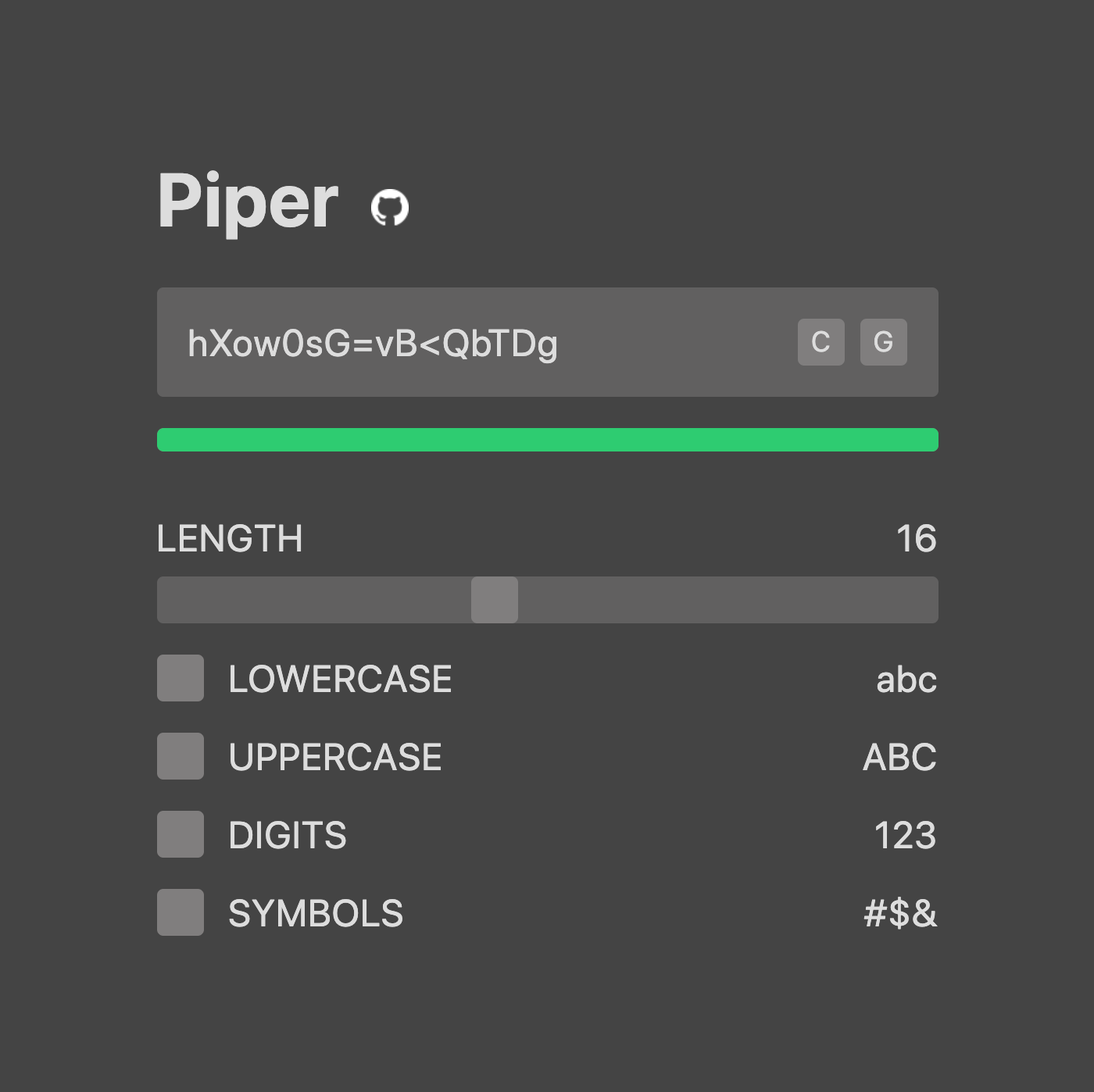
Task: Click the LOWERCASE label text
Action: coord(340,679)
